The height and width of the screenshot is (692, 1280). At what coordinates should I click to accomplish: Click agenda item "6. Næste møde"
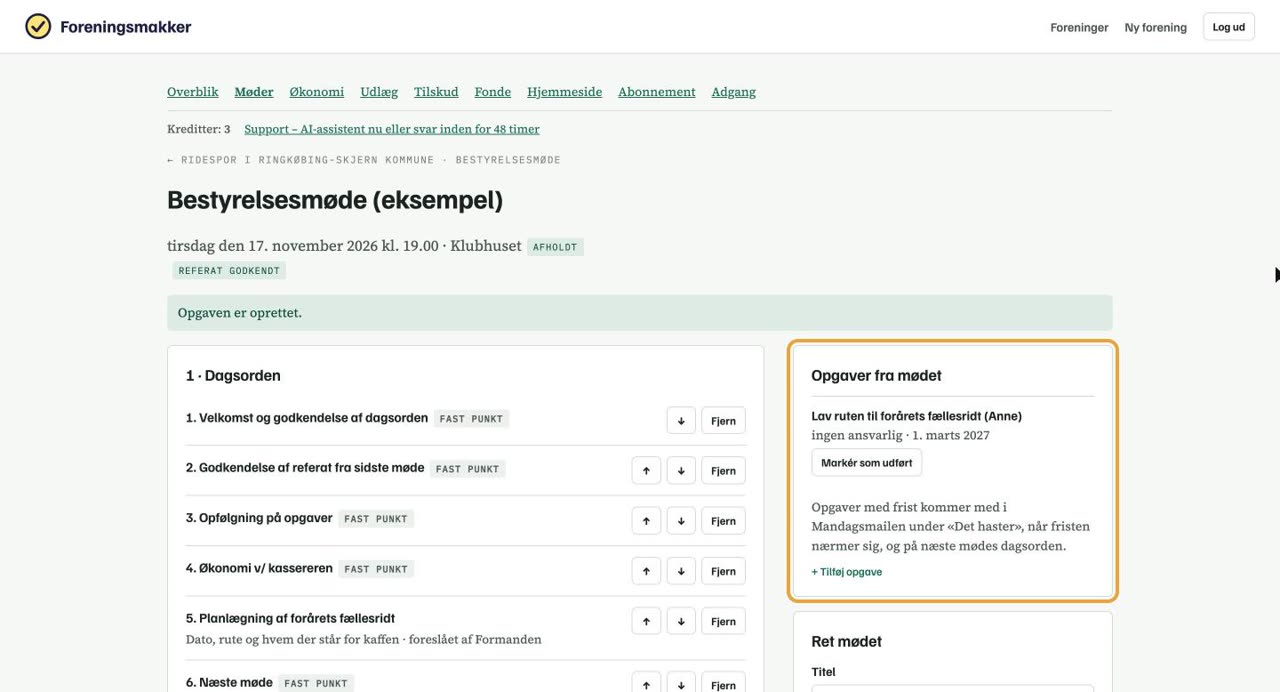(x=229, y=682)
